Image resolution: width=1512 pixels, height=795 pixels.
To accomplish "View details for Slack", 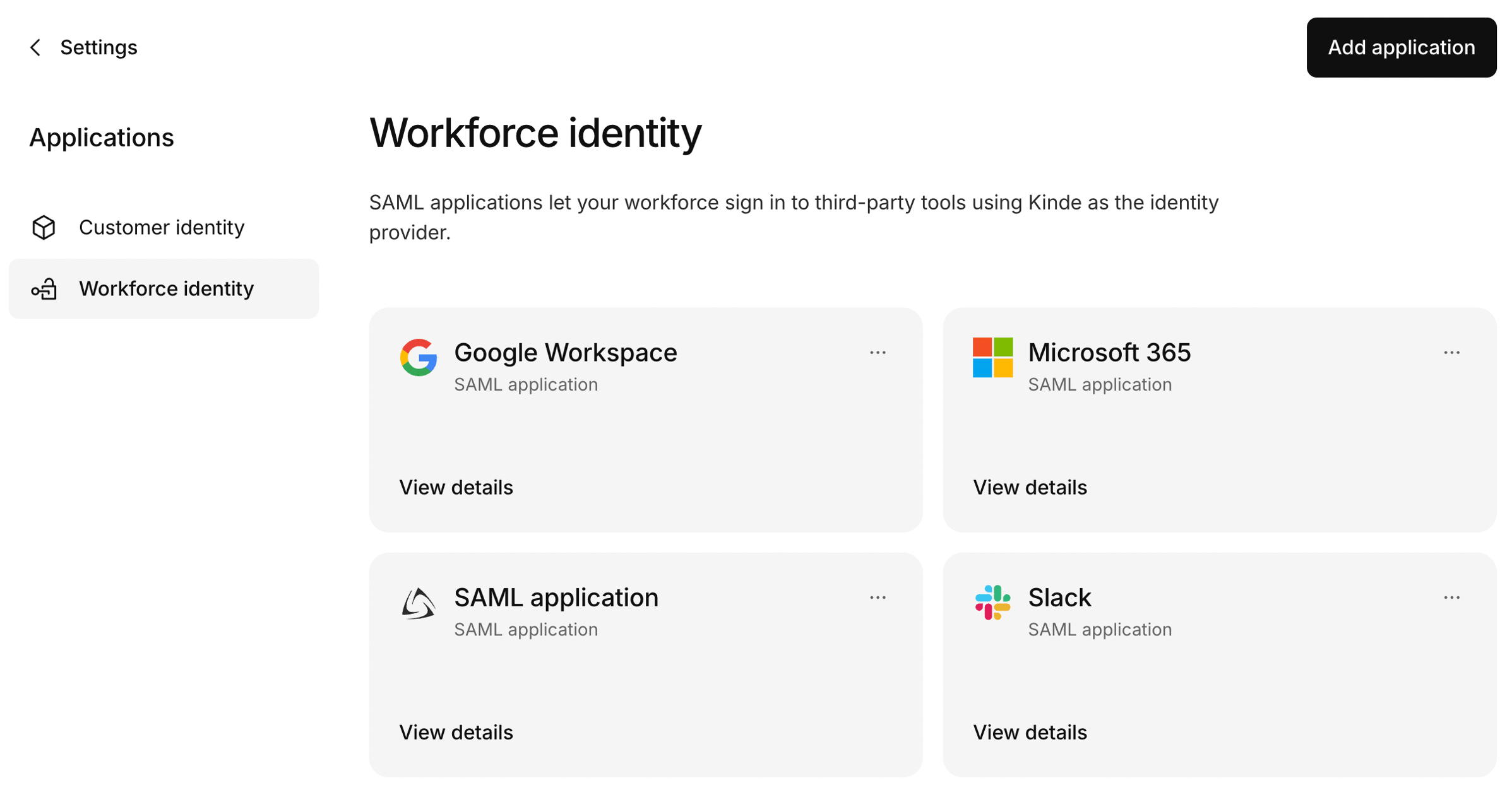I will [x=1030, y=732].
